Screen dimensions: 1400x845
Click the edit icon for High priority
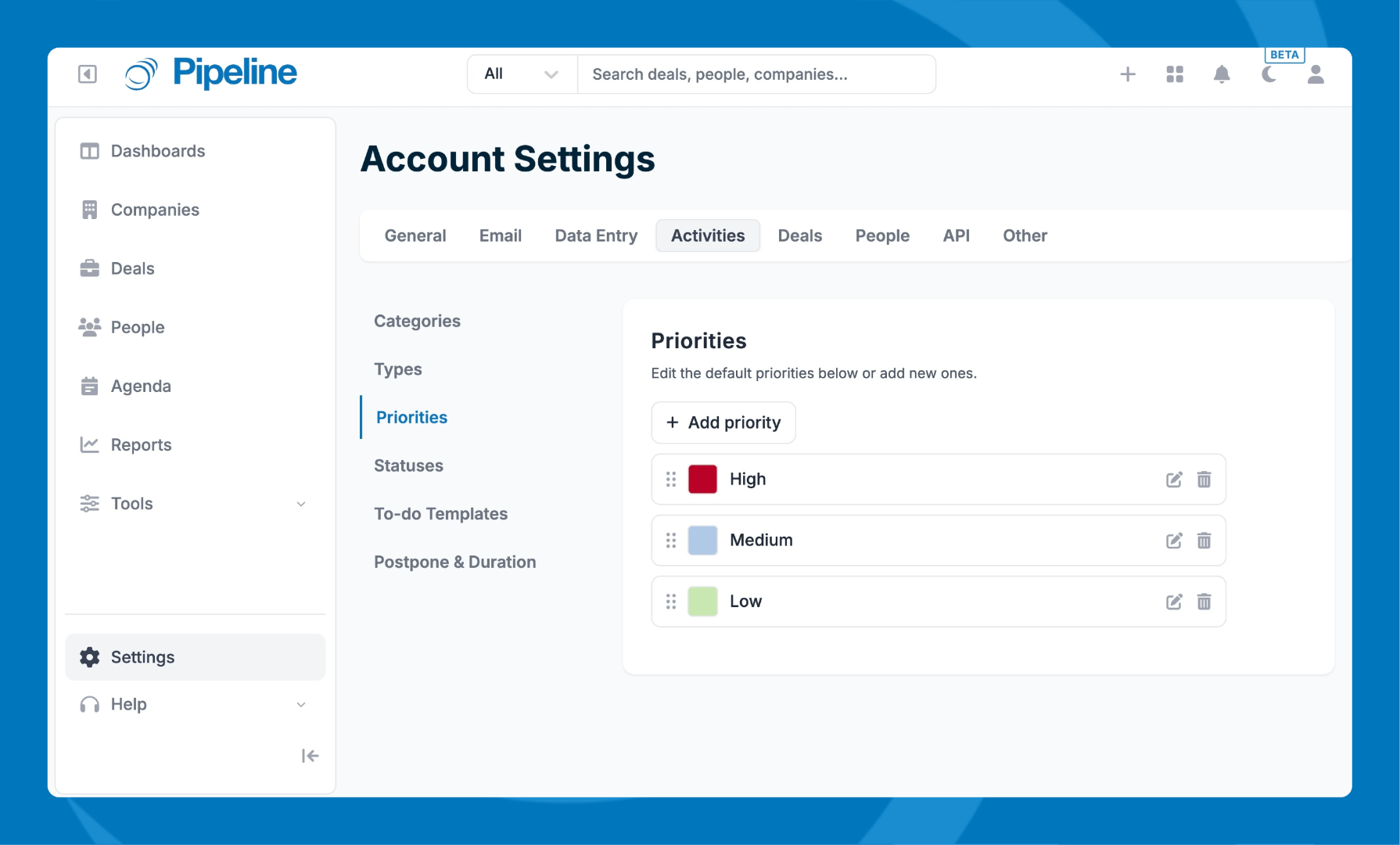point(1174,480)
